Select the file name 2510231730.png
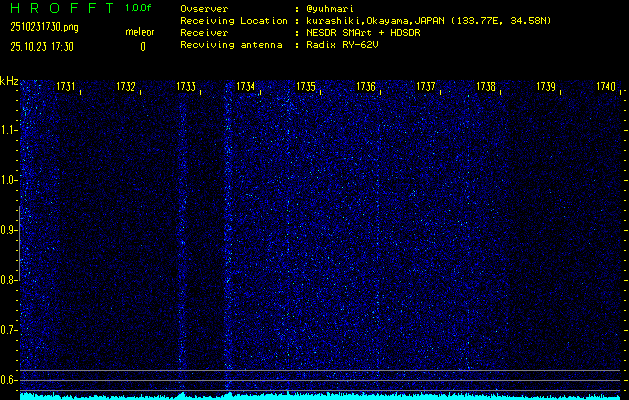Screen dimensions: 629x400 tap(44, 27)
